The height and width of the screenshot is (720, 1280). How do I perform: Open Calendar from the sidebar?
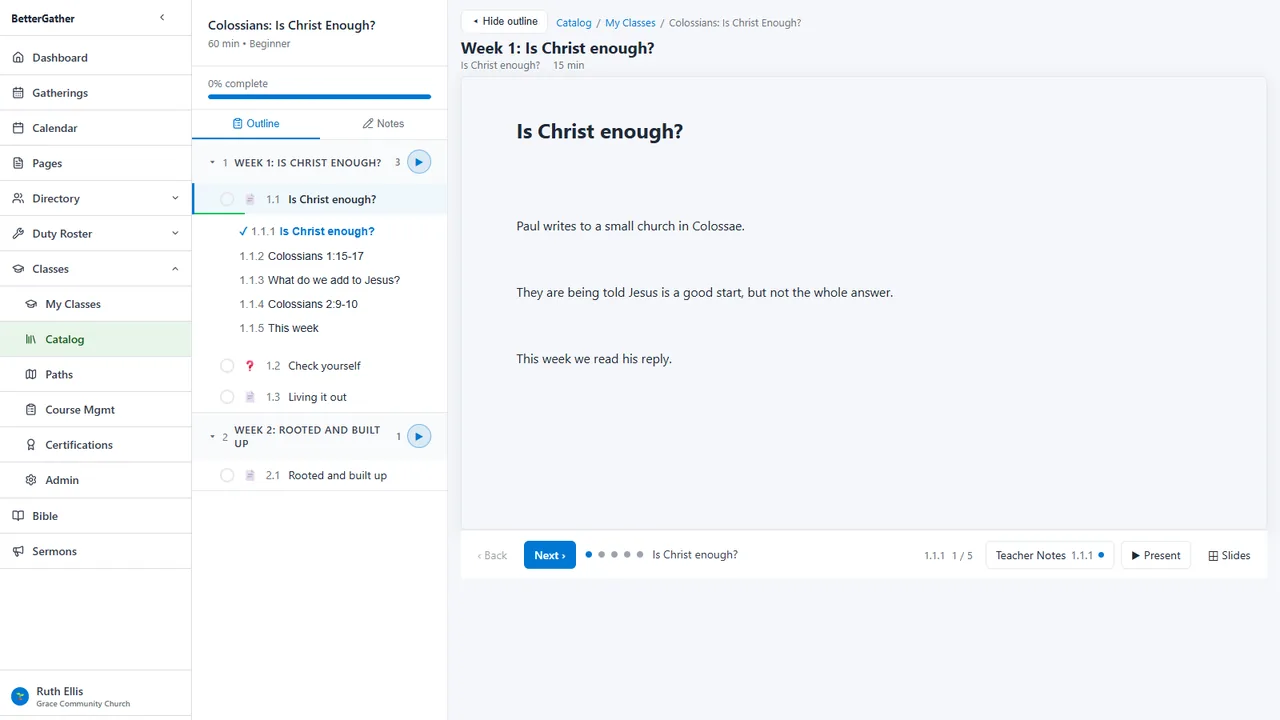pyautogui.click(x=55, y=128)
